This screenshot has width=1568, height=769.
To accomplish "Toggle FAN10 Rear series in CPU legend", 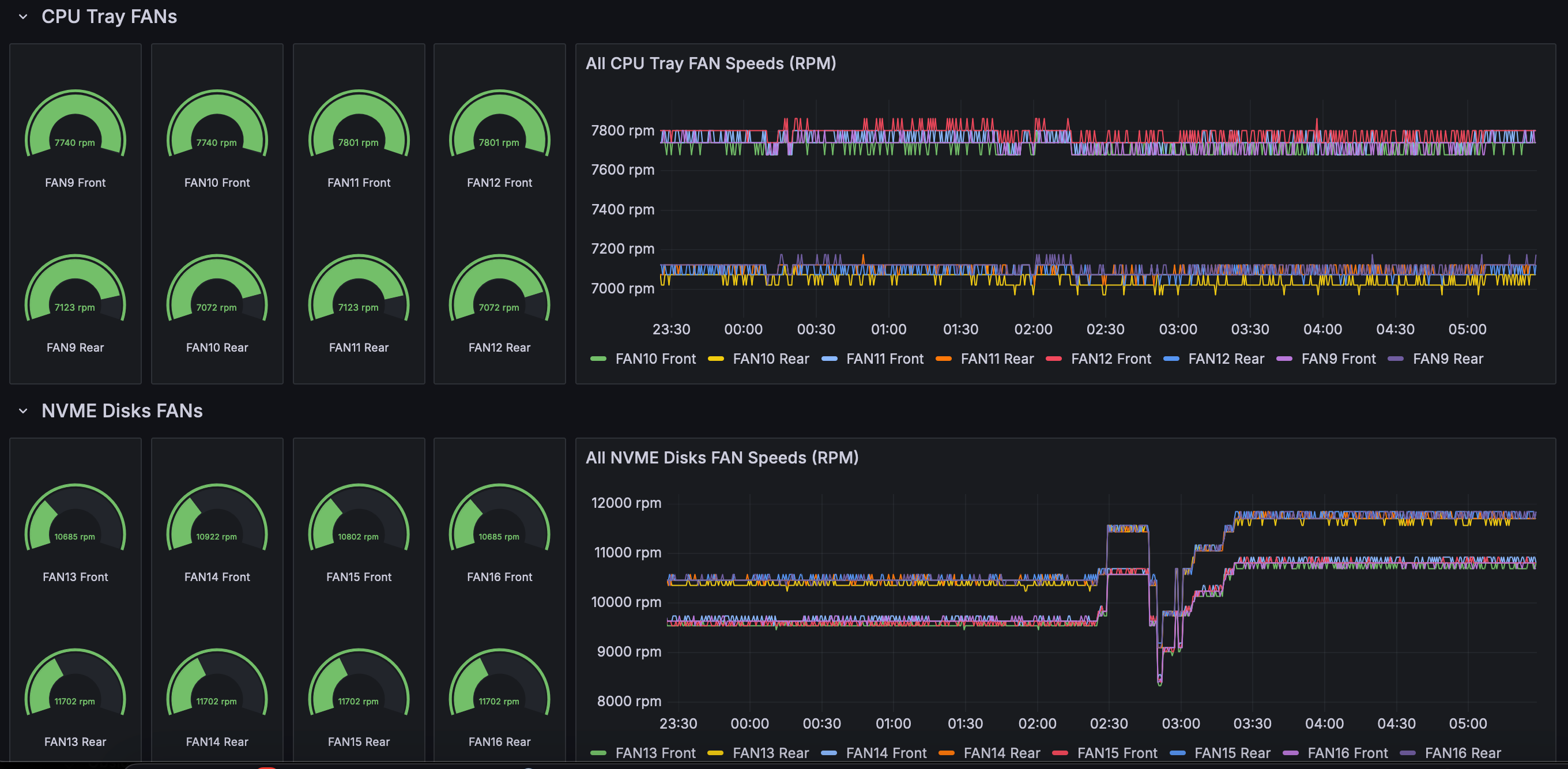I will [771, 359].
